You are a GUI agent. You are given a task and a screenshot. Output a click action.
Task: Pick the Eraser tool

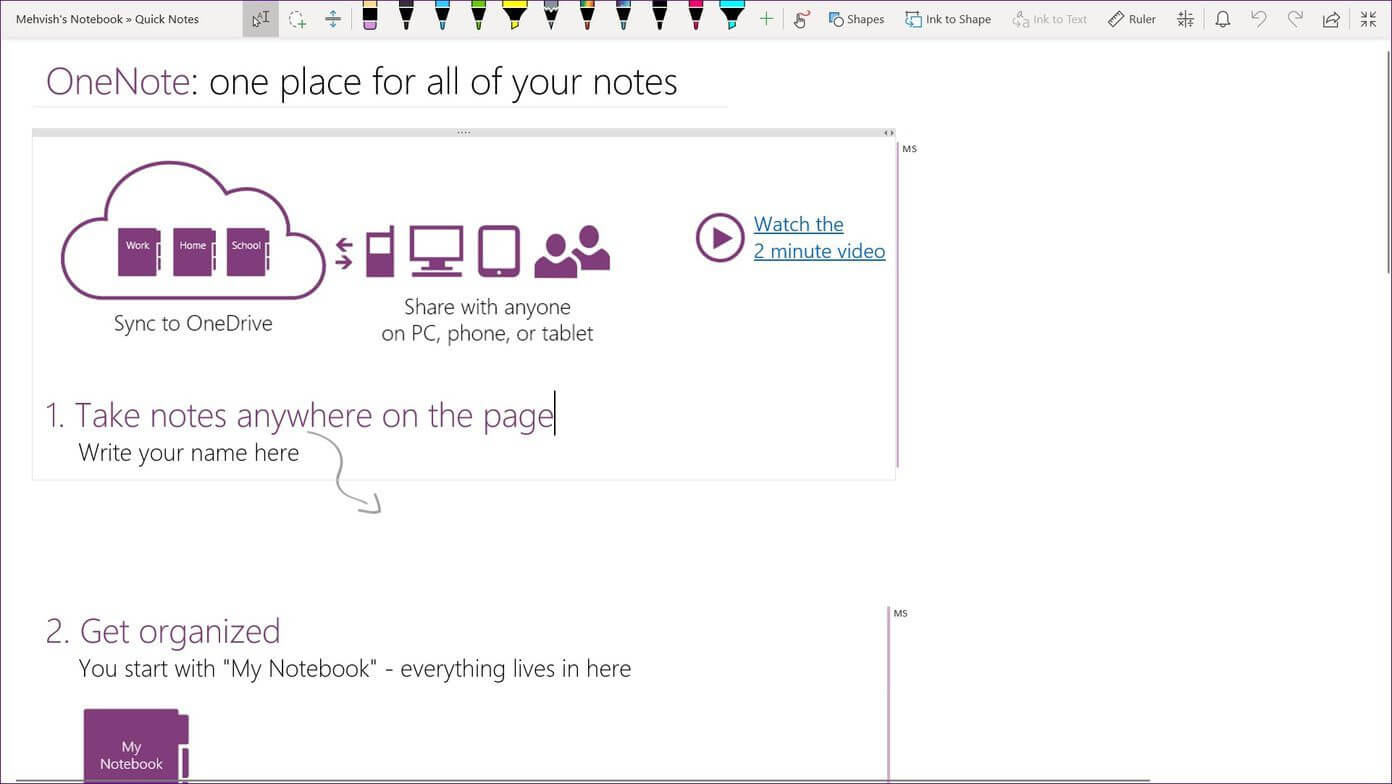[370, 16]
